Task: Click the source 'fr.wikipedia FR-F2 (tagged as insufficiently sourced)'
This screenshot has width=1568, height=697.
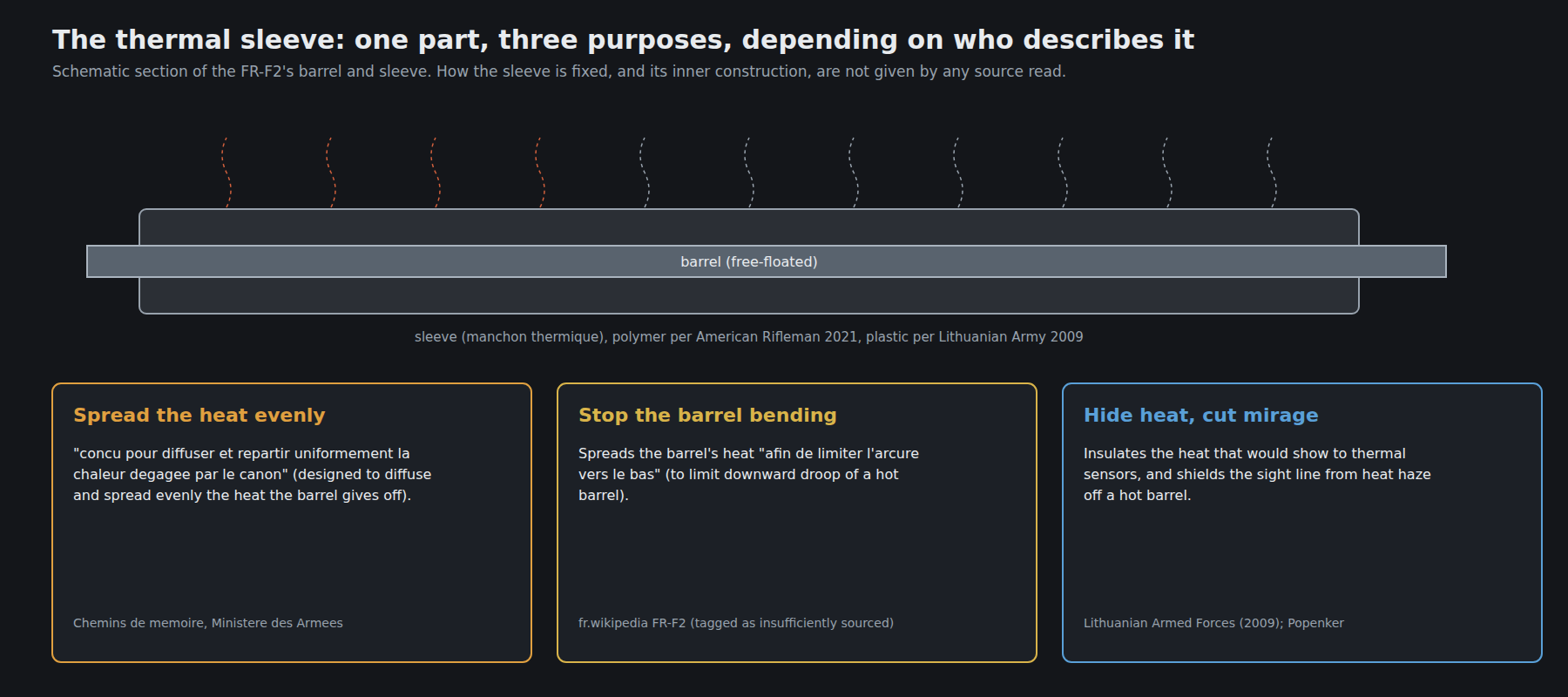Action: (735, 623)
